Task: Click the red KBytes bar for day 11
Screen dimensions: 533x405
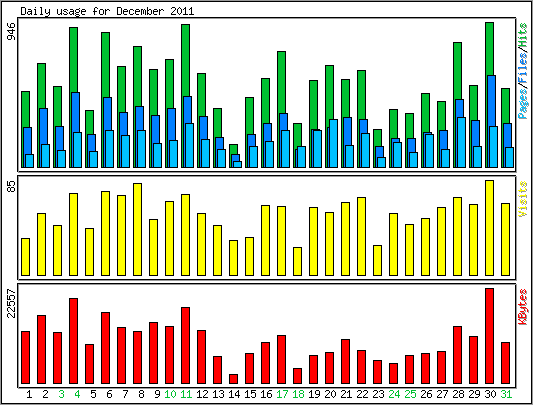Action: [x=186, y=345]
